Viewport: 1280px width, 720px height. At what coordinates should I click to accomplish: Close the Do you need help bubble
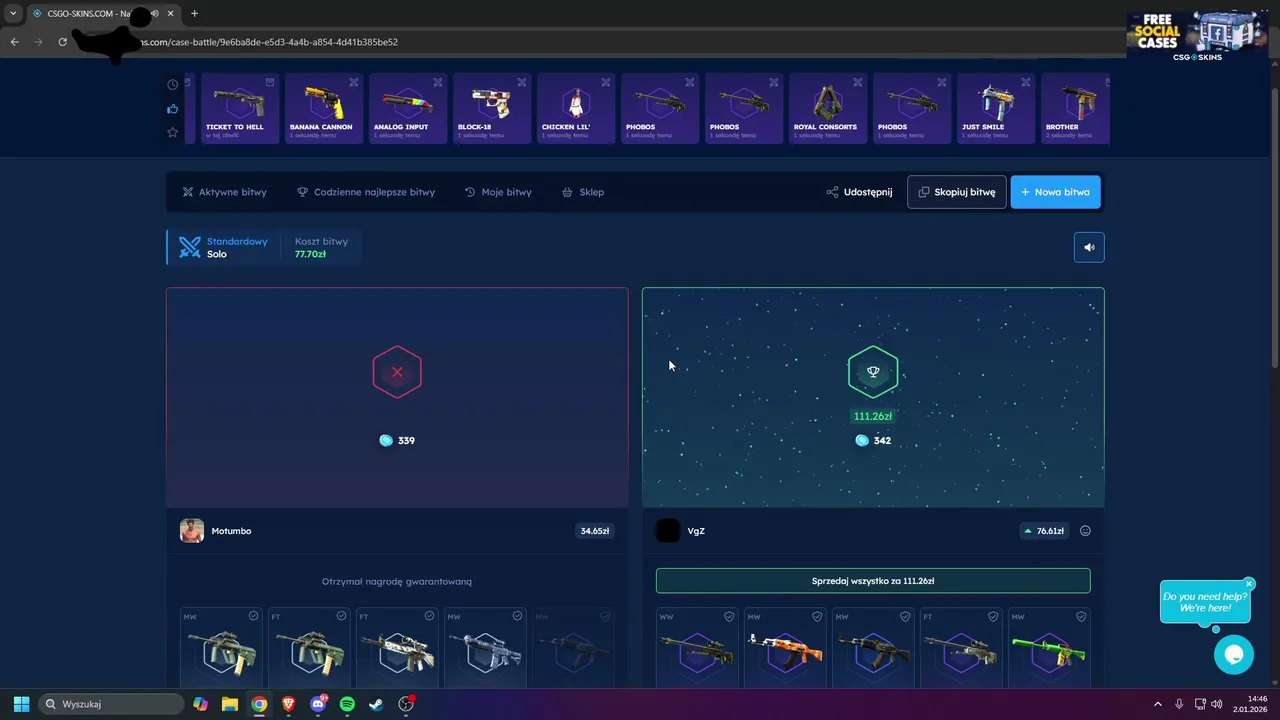1249,583
